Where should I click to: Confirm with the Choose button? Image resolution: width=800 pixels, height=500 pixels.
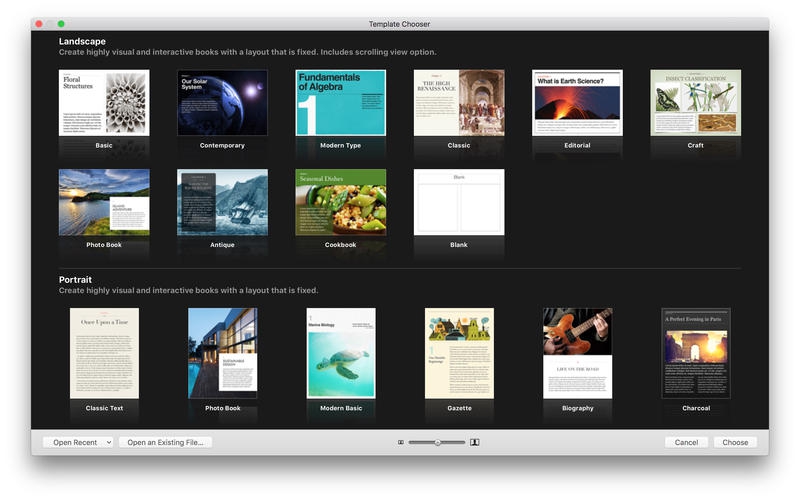pyautogui.click(x=735, y=442)
